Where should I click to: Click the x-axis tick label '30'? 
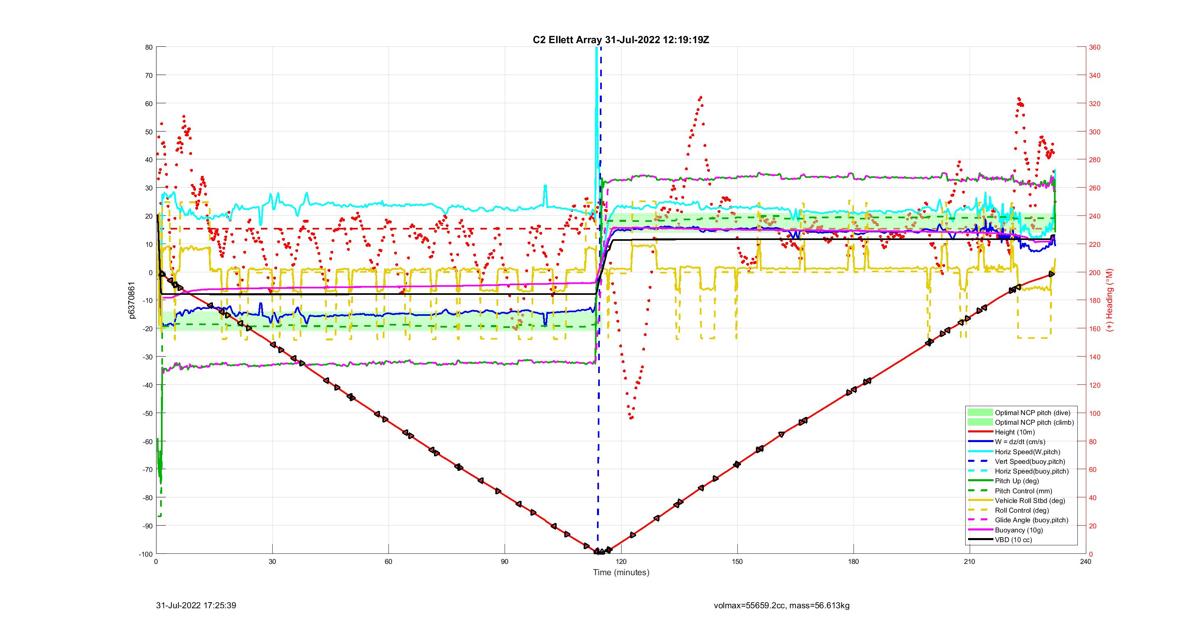point(273,562)
